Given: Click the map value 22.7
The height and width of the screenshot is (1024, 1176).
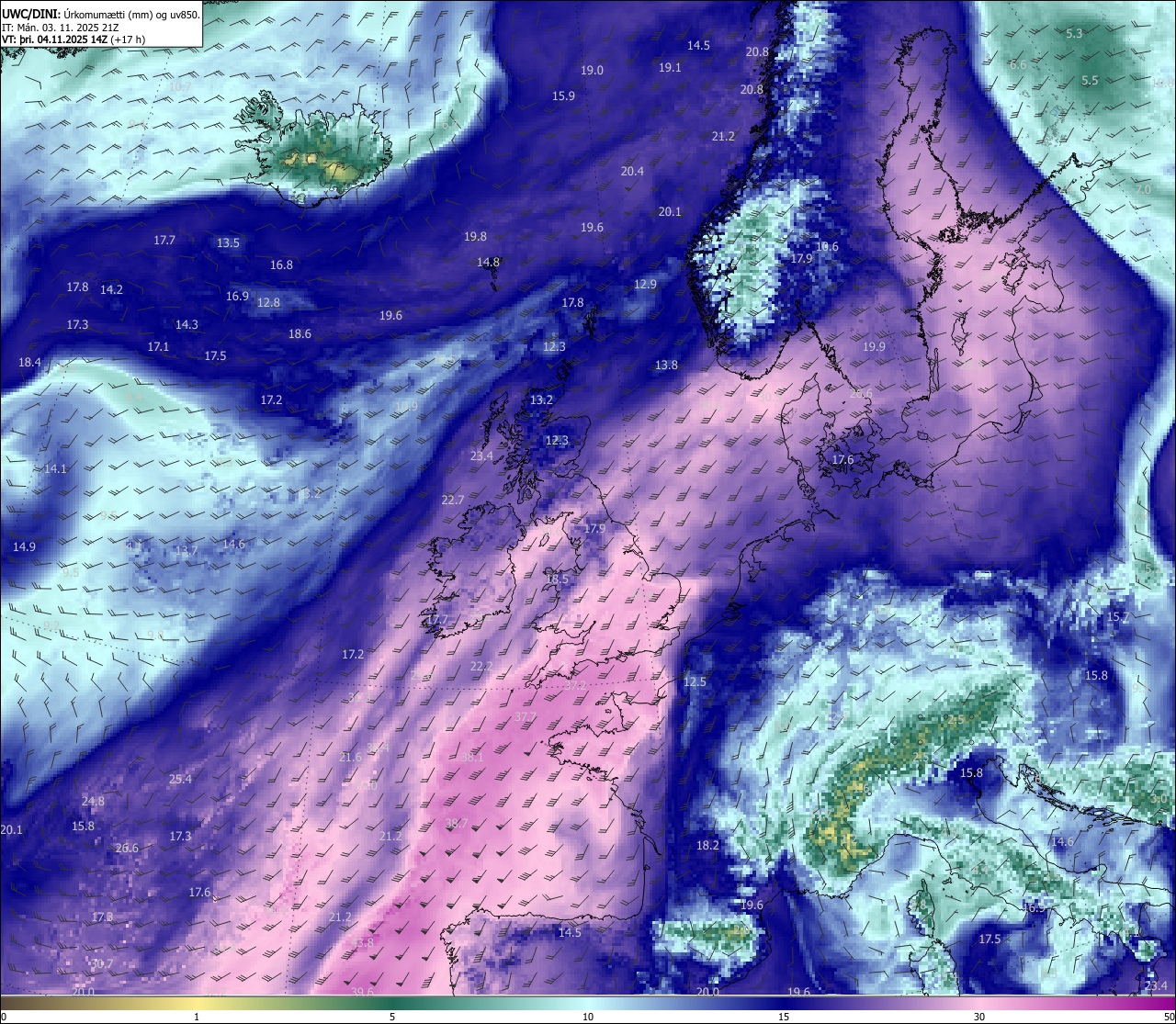Looking at the screenshot, I should [453, 501].
